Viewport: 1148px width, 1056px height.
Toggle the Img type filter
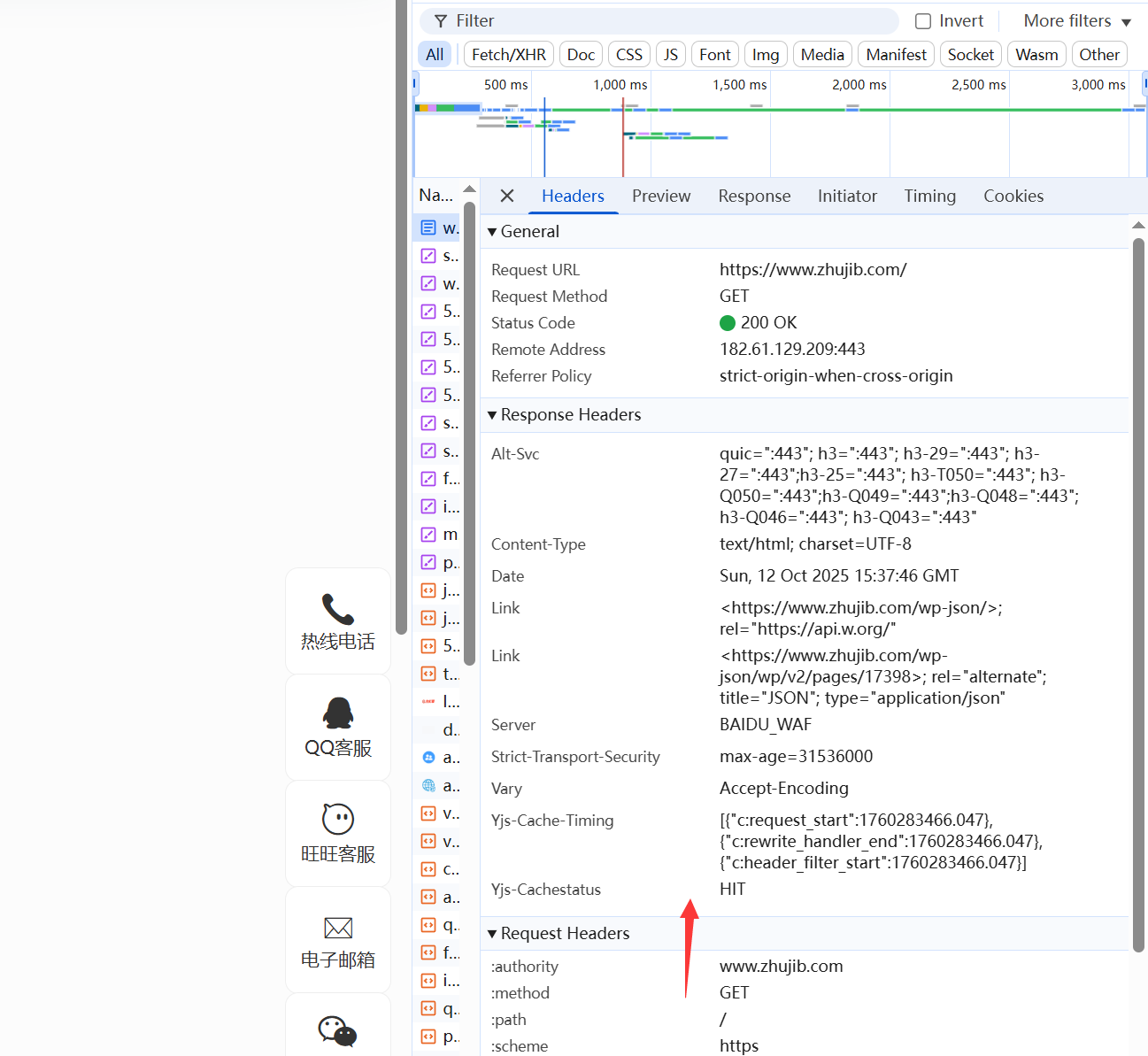765,55
